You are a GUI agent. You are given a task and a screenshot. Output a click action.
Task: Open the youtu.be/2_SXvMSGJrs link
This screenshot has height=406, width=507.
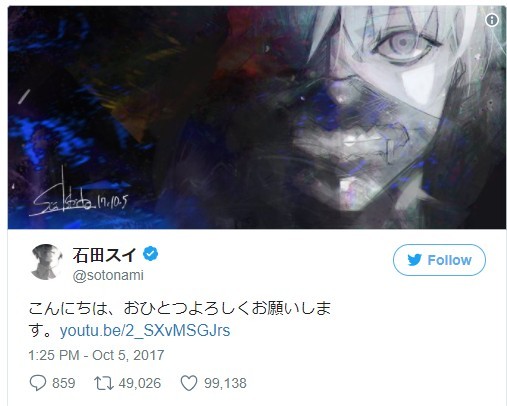tap(145, 331)
